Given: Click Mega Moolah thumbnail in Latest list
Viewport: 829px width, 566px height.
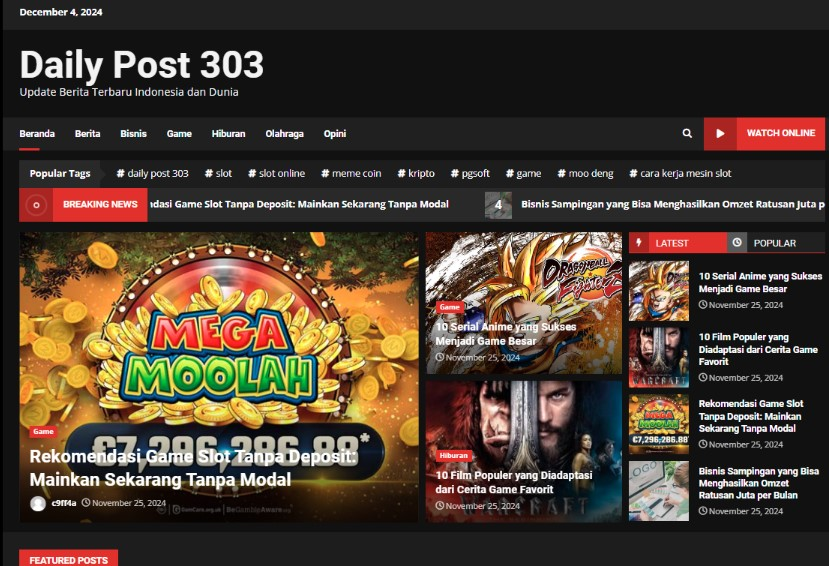Looking at the screenshot, I should (x=659, y=424).
